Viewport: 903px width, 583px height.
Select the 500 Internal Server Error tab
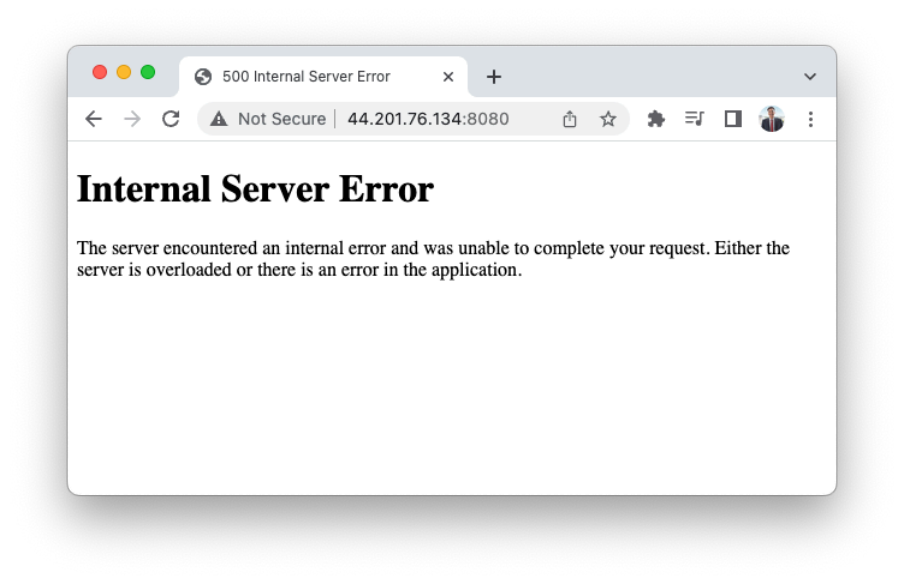[x=322, y=77]
